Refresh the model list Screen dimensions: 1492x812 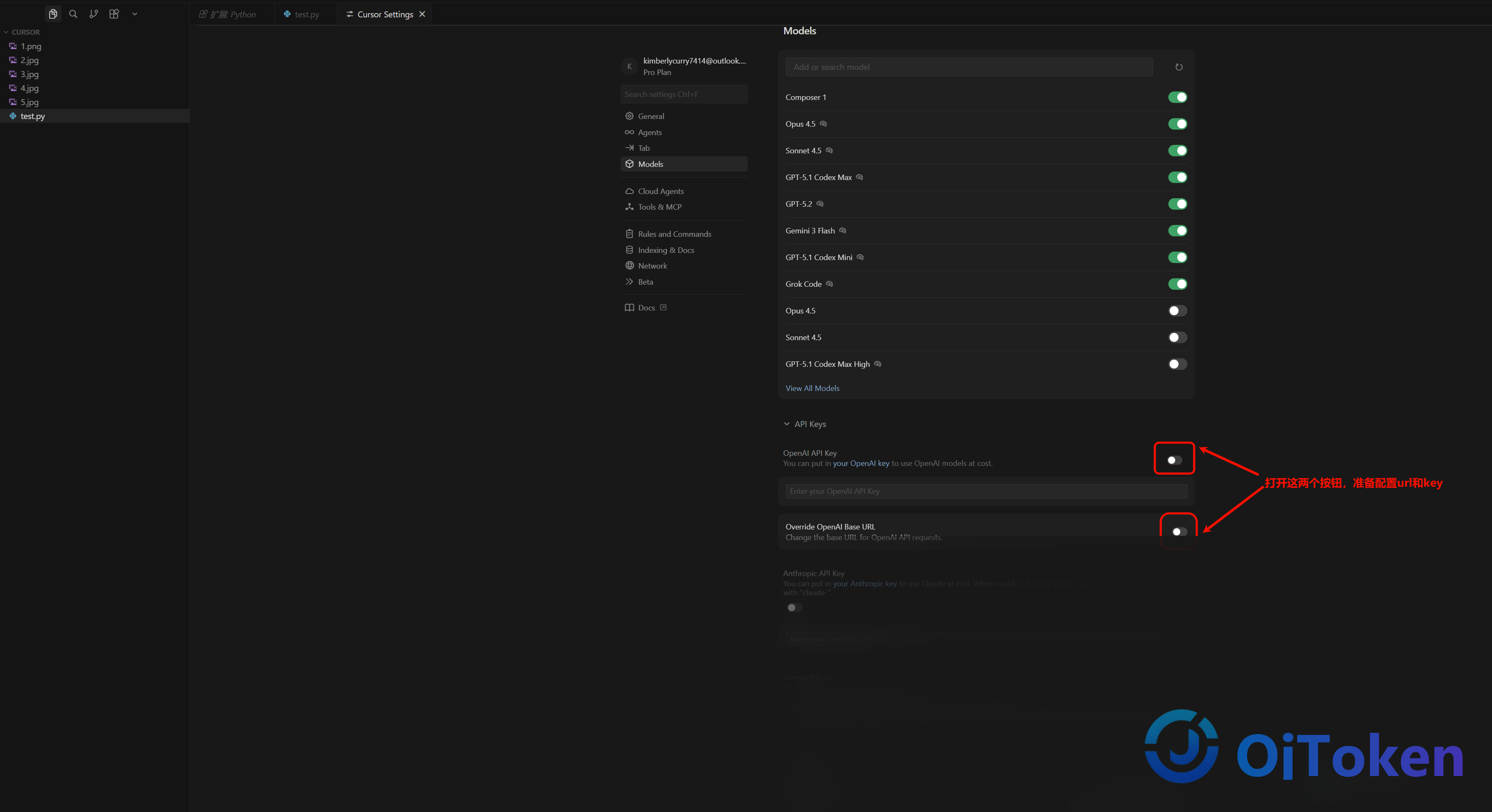point(1178,67)
